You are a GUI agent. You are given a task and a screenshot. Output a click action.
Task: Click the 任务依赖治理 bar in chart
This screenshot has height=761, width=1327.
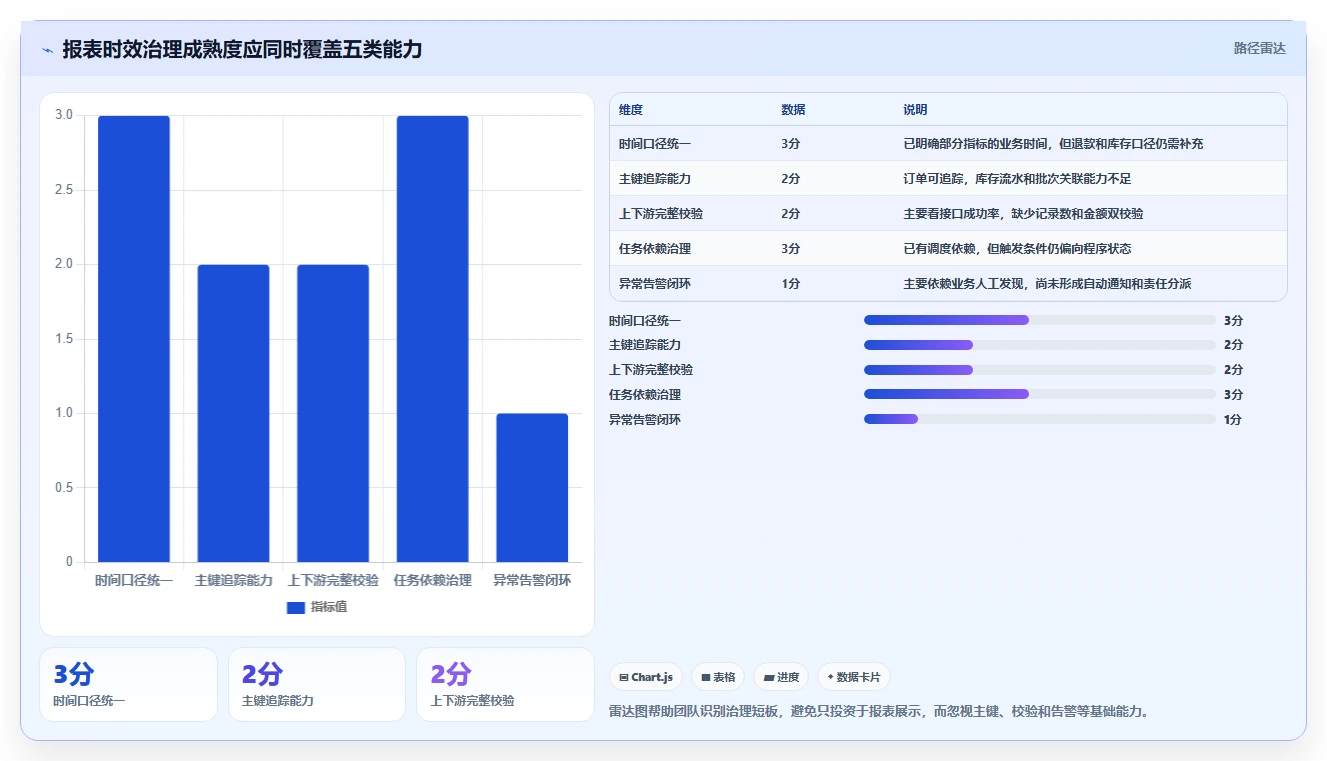432,339
